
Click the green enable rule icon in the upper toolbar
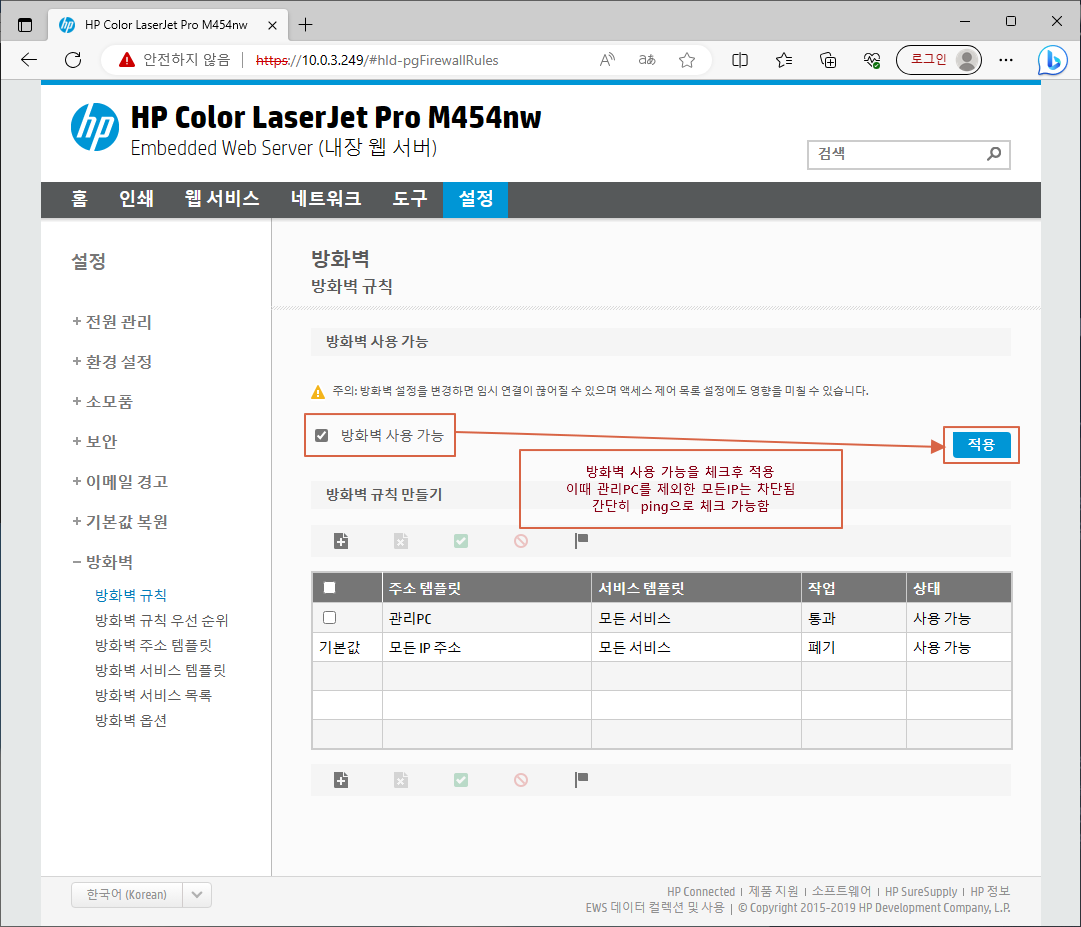[x=461, y=541]
